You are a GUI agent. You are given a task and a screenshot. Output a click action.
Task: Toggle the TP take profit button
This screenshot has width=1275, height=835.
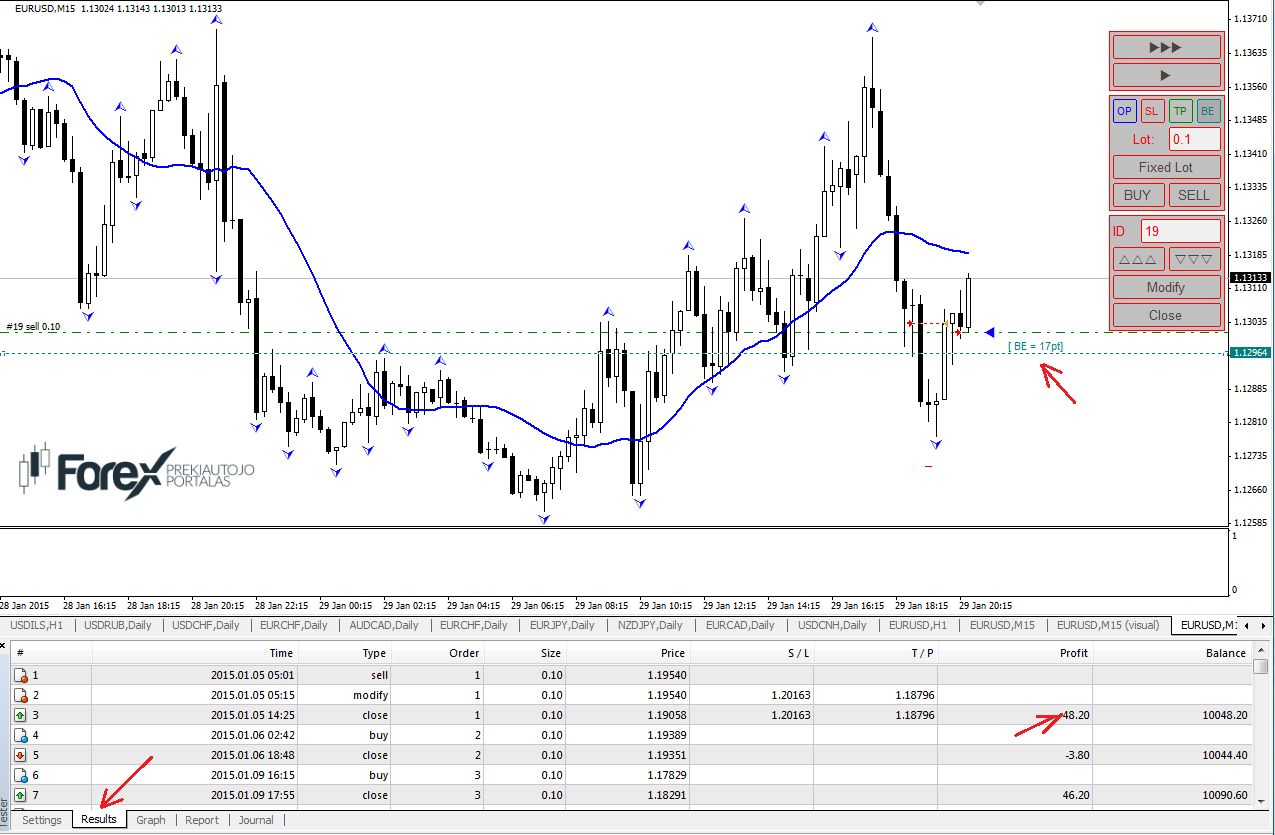pos(1181,111)
